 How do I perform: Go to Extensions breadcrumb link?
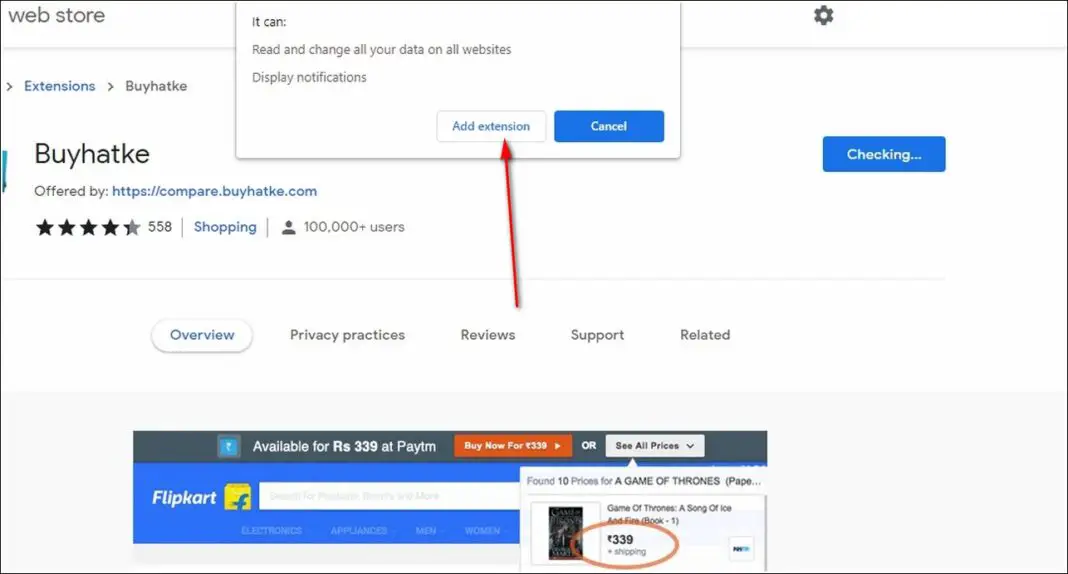pyautogui.click(x=59, y=86)
